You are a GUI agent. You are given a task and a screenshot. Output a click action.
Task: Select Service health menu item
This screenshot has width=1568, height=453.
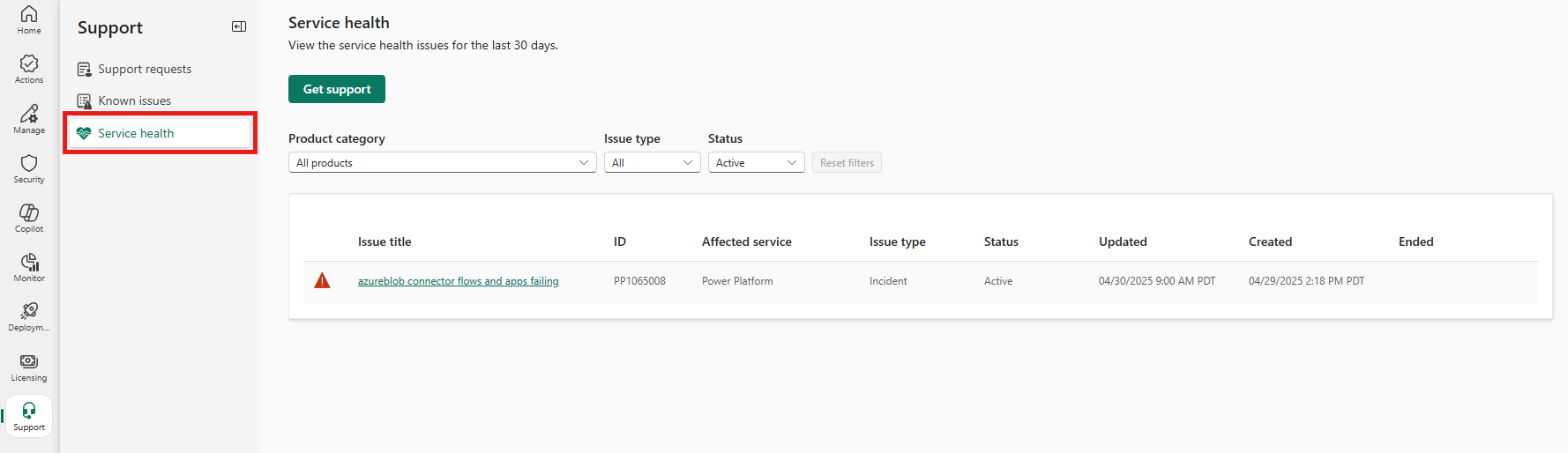click(x=160, y=133)
